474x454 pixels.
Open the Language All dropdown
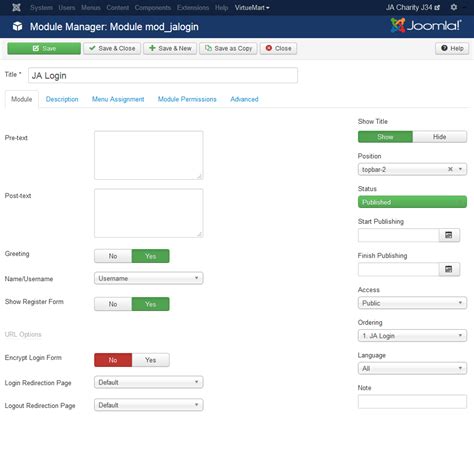(412, 368)
